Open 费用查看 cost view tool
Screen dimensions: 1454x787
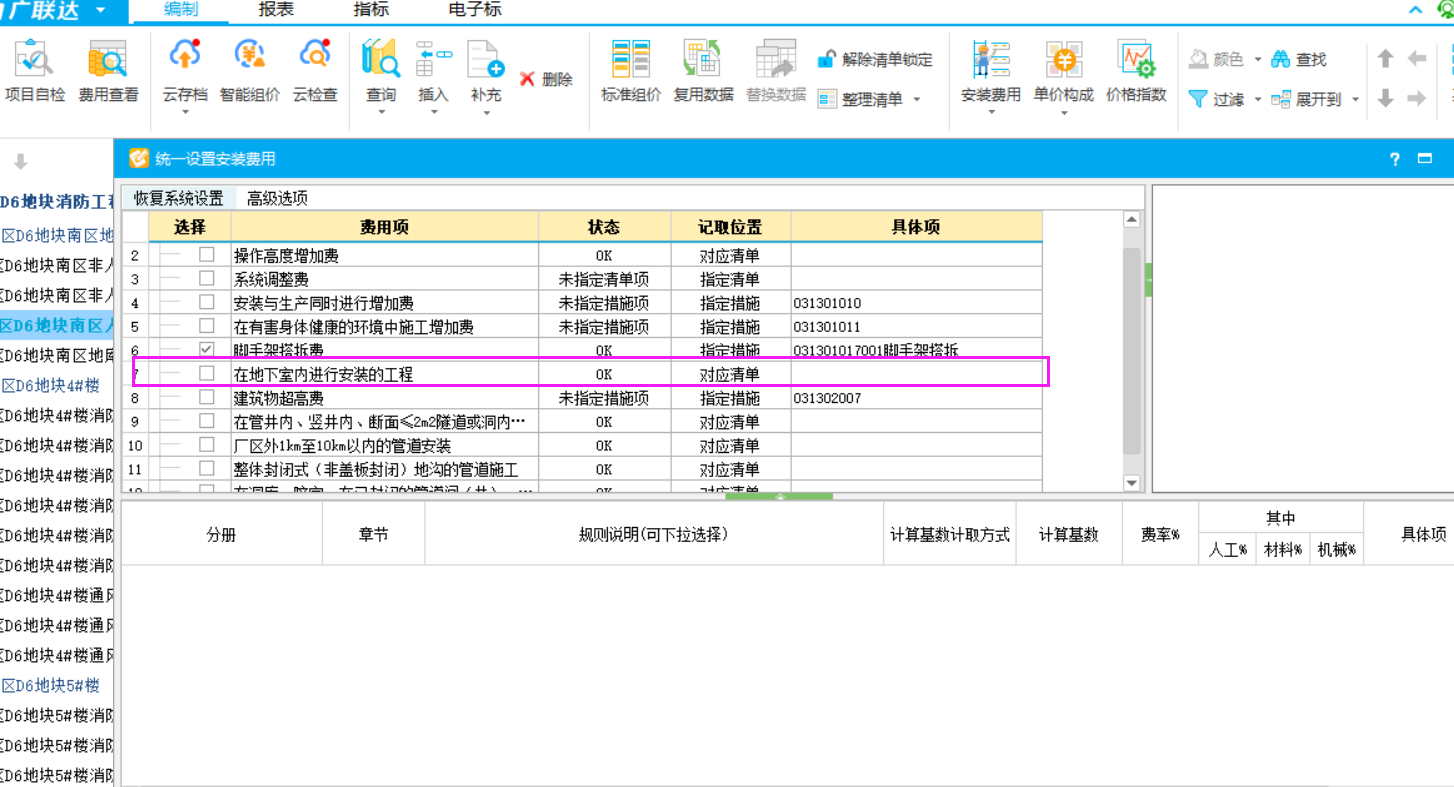click(x=108, y=72)
